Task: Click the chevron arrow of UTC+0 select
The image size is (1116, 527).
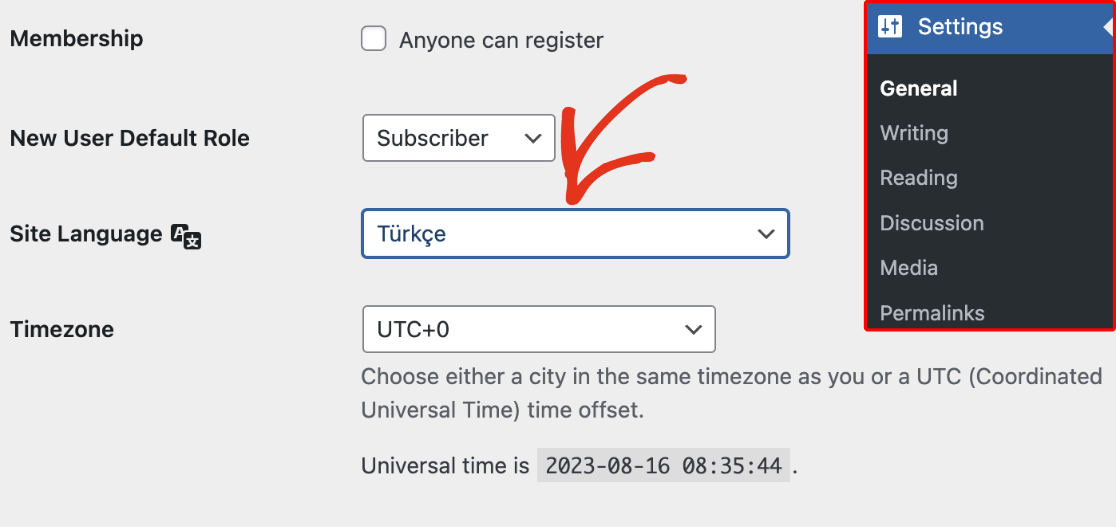Action: [x=693, y=329]
